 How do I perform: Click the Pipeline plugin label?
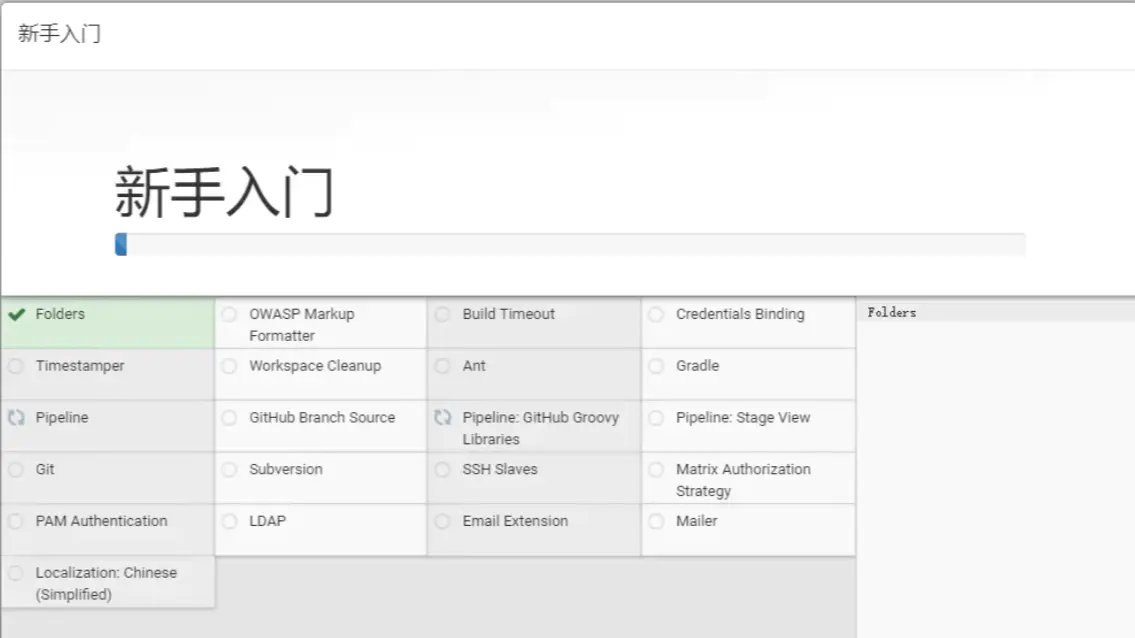pyautogui.click(x=62, y=418)
